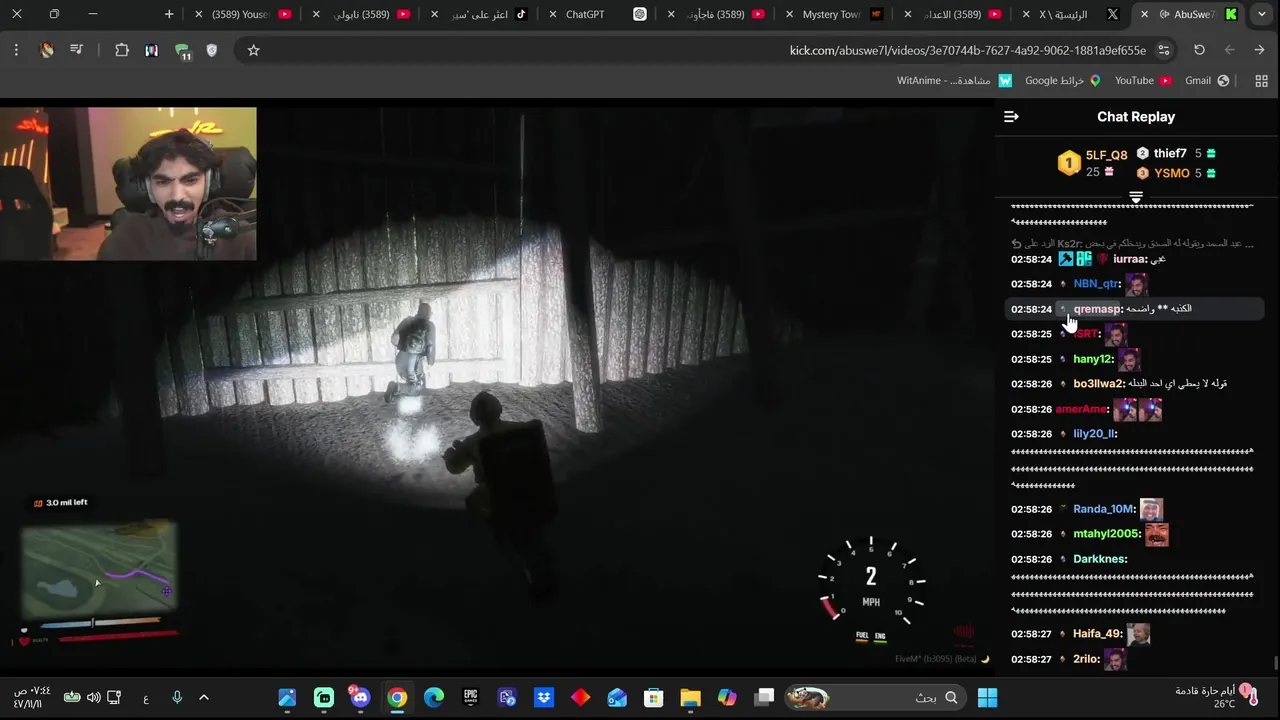Image resolution: width=1280 pixels, height=720 pixels.
Task: Open the all bookmarks grid icon
Action: [x=1261, y=81]
